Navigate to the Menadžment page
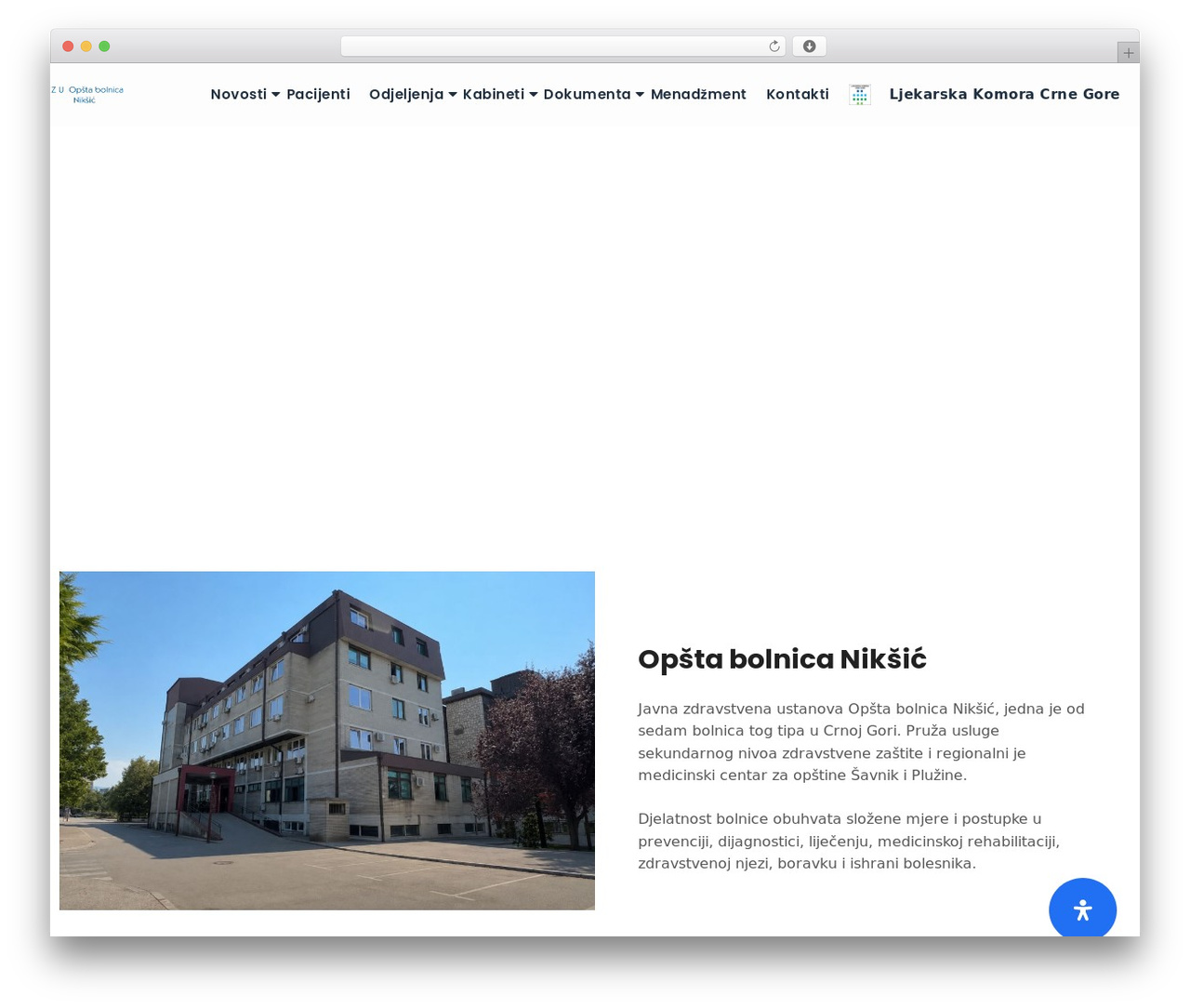This screenshot has width=1190, height=1008. [x=698, y=94]
